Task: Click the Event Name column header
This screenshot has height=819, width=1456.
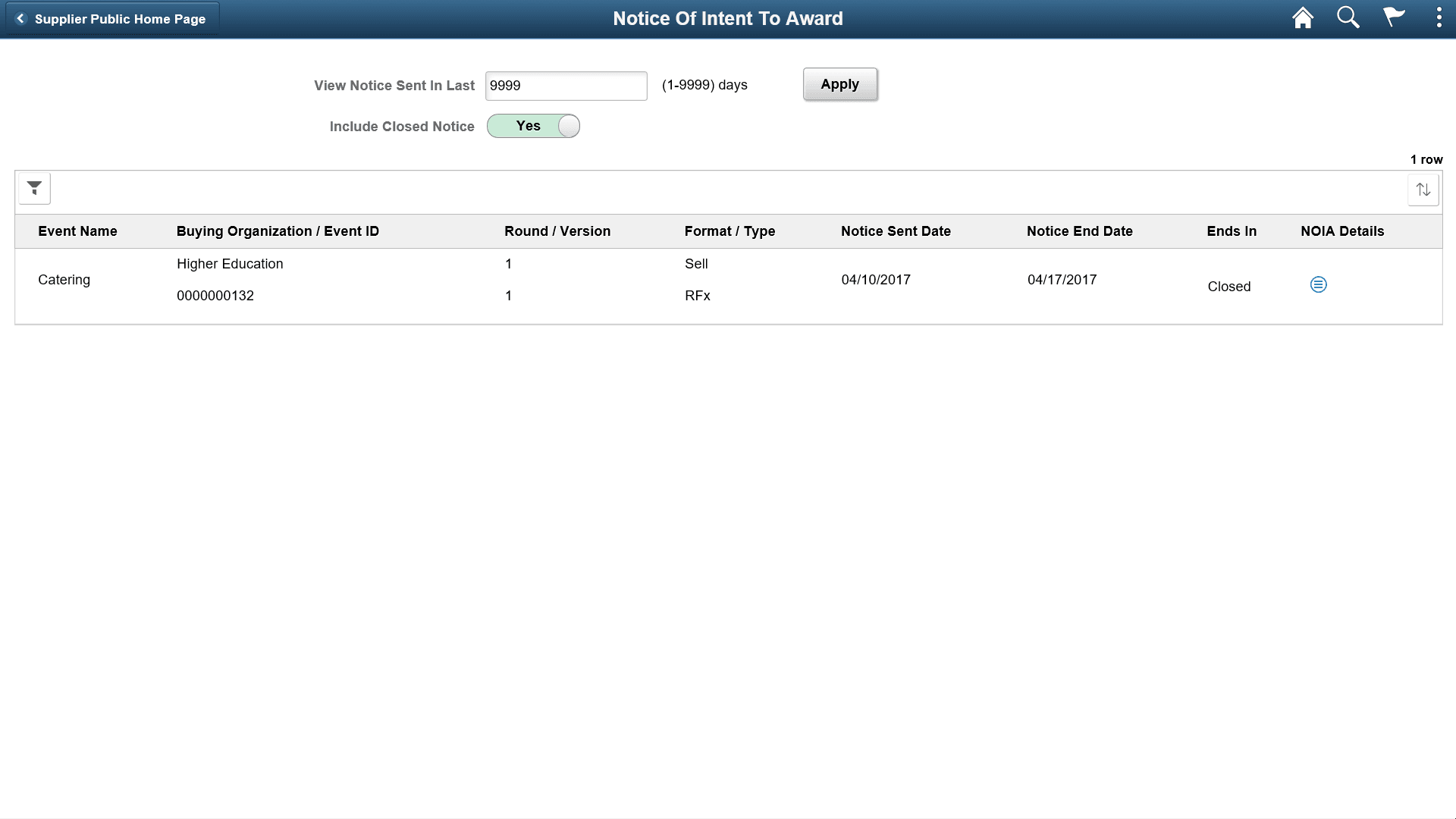Action: click(x=77, y=231)
